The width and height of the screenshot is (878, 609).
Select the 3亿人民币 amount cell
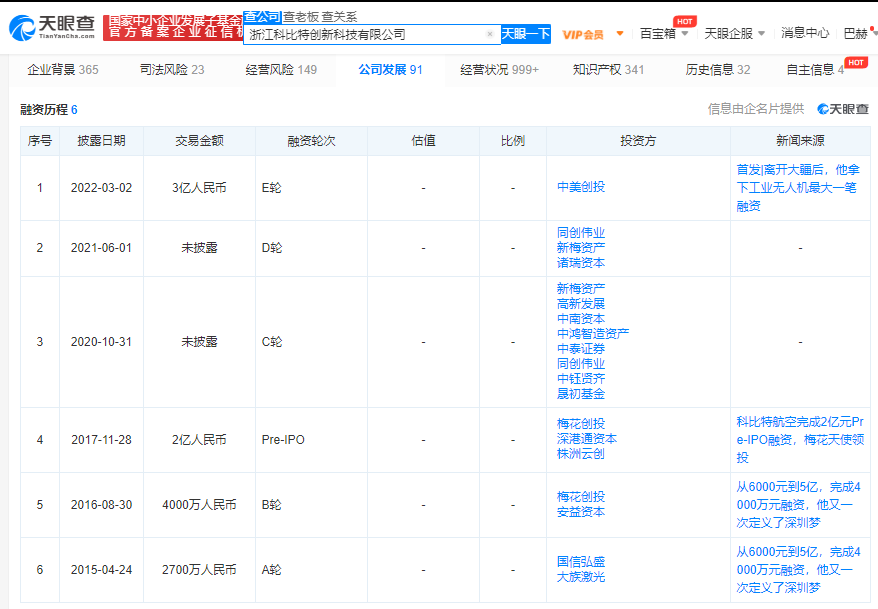pos(199,188)
